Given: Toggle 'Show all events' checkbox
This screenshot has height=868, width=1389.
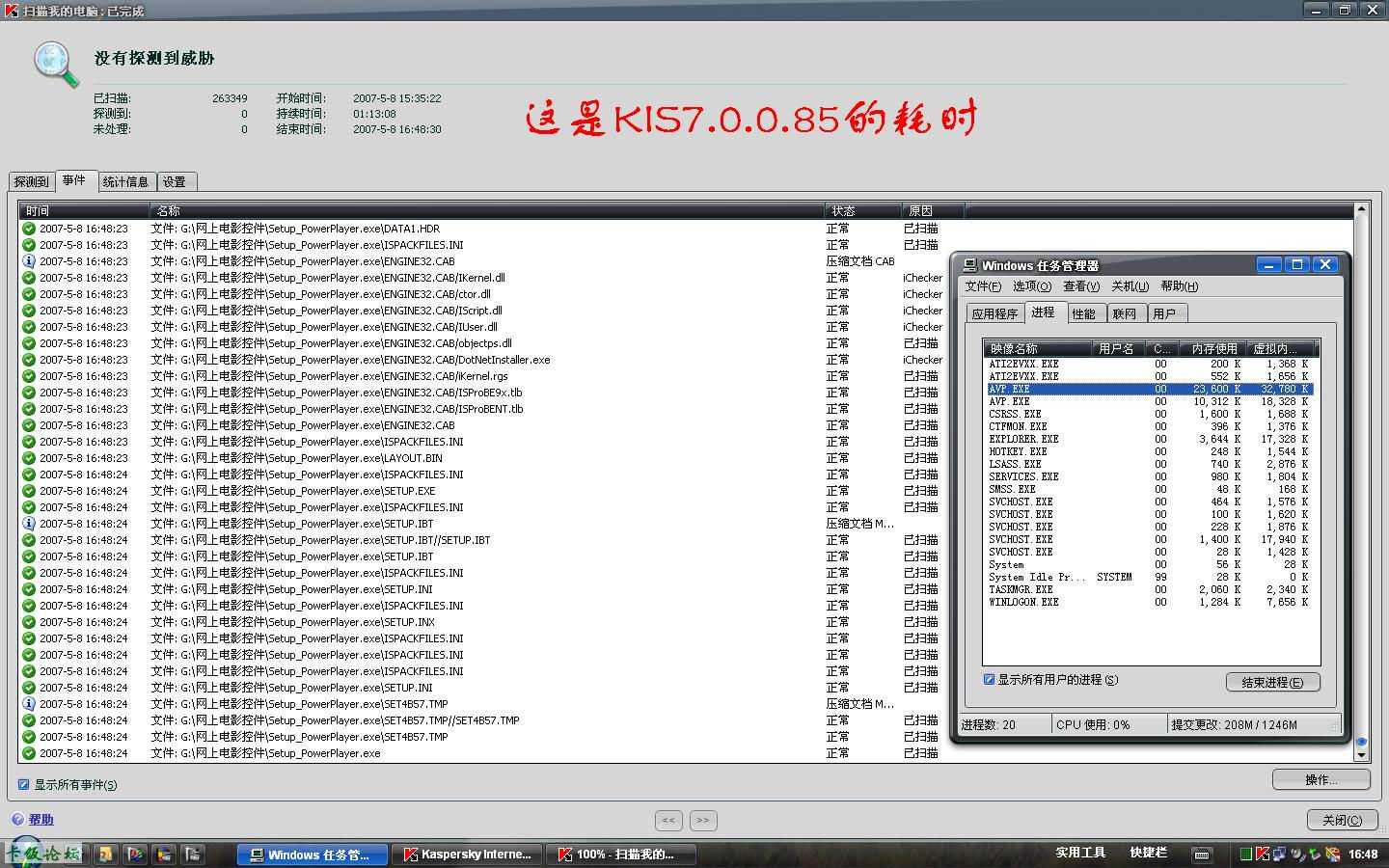Looking at the screenshot, I should click(x=24, y=785).
